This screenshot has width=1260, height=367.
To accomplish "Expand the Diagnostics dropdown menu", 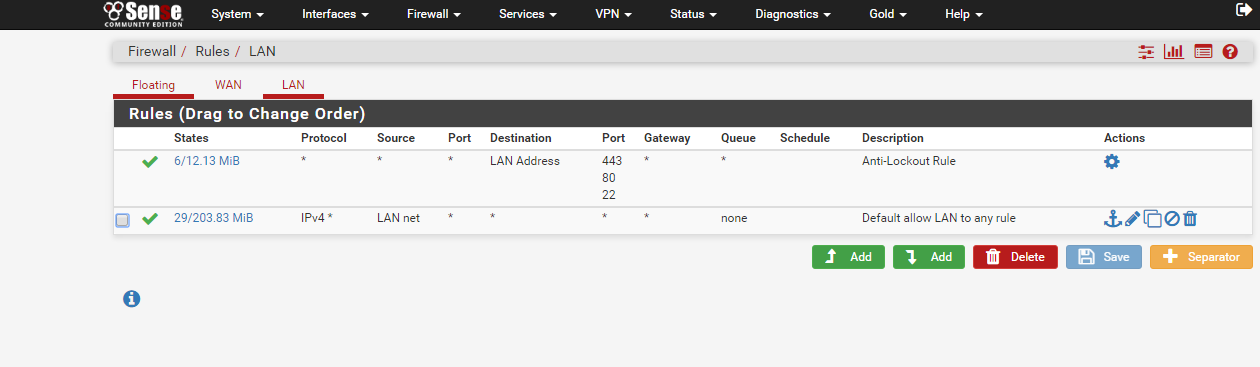I will tap(793, 14).
